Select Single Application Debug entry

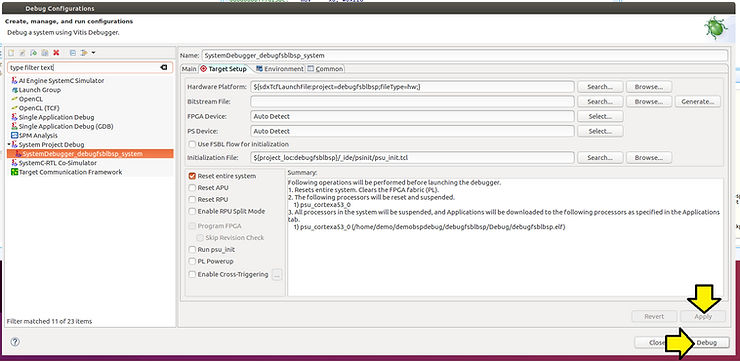point(56,117)
